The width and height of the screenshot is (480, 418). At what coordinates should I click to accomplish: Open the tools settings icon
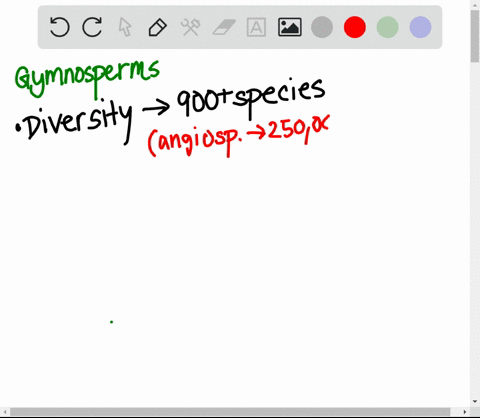pos(190,27)
